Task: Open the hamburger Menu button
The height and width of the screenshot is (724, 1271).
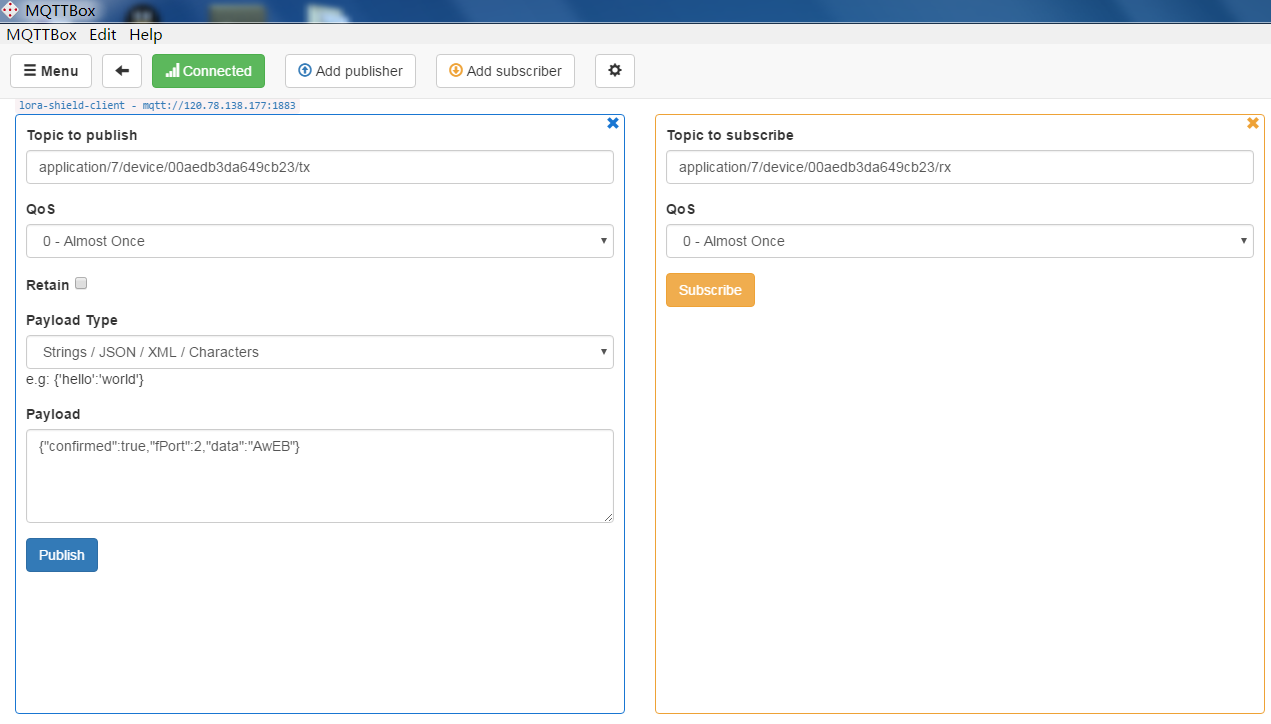Action: [x=51, y=71]
